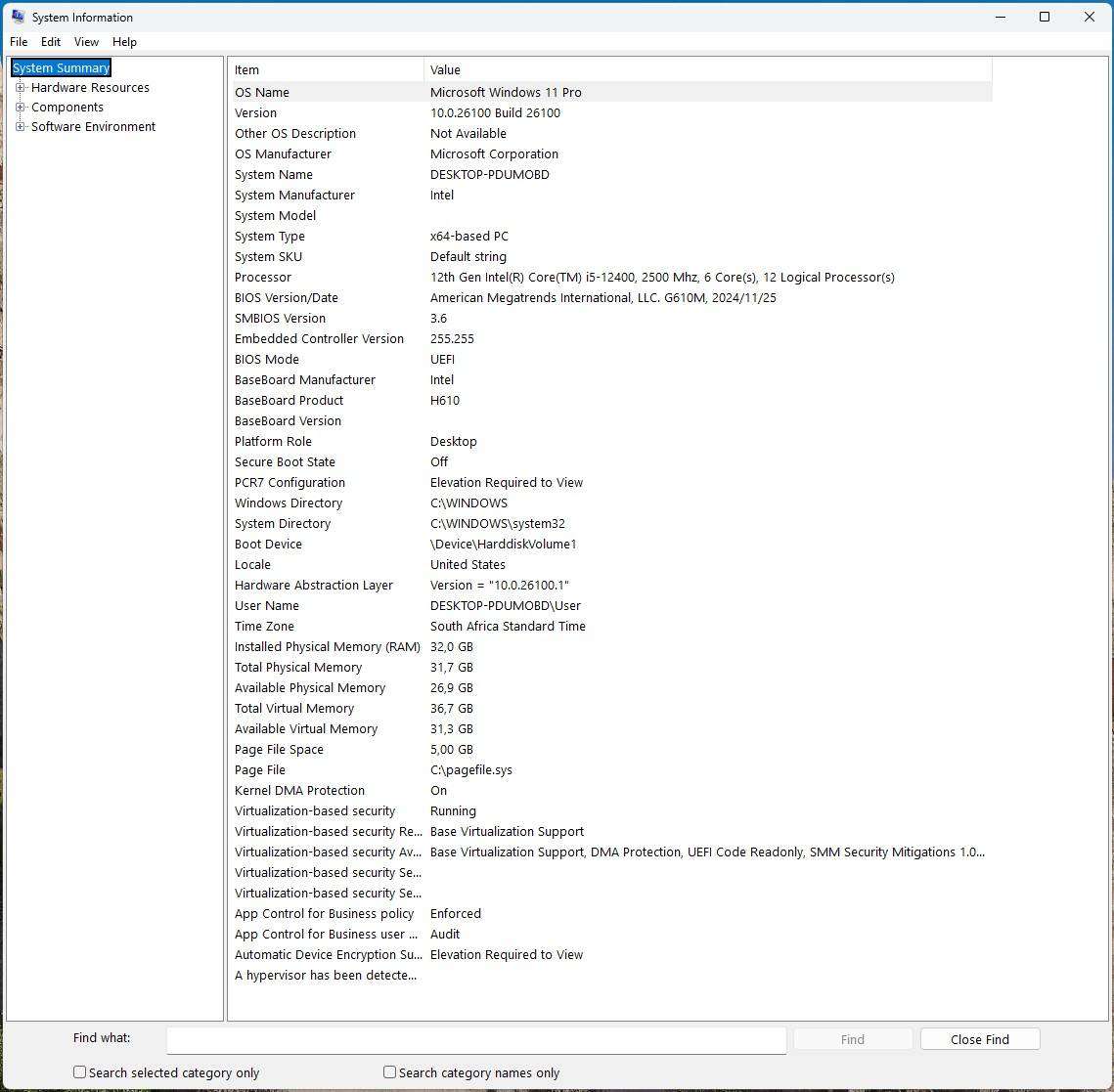This screenshot has width=1114, height=1092.
Task: Expand the Hardware Resources tree node
Action: [21, 87]
